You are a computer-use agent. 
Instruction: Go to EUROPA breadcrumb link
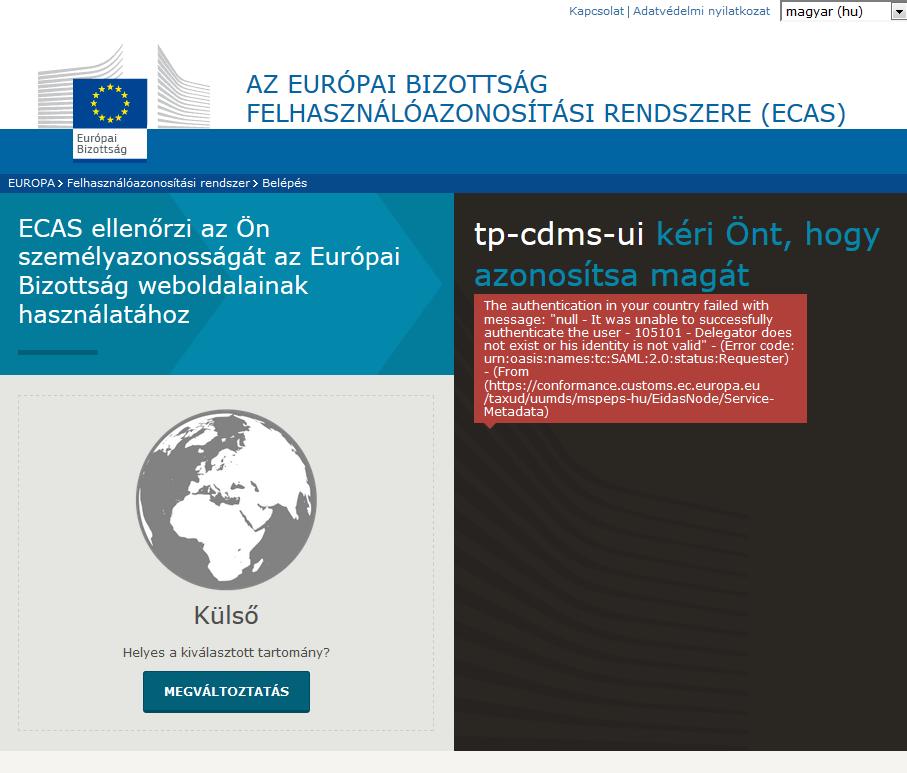point(31,183)
